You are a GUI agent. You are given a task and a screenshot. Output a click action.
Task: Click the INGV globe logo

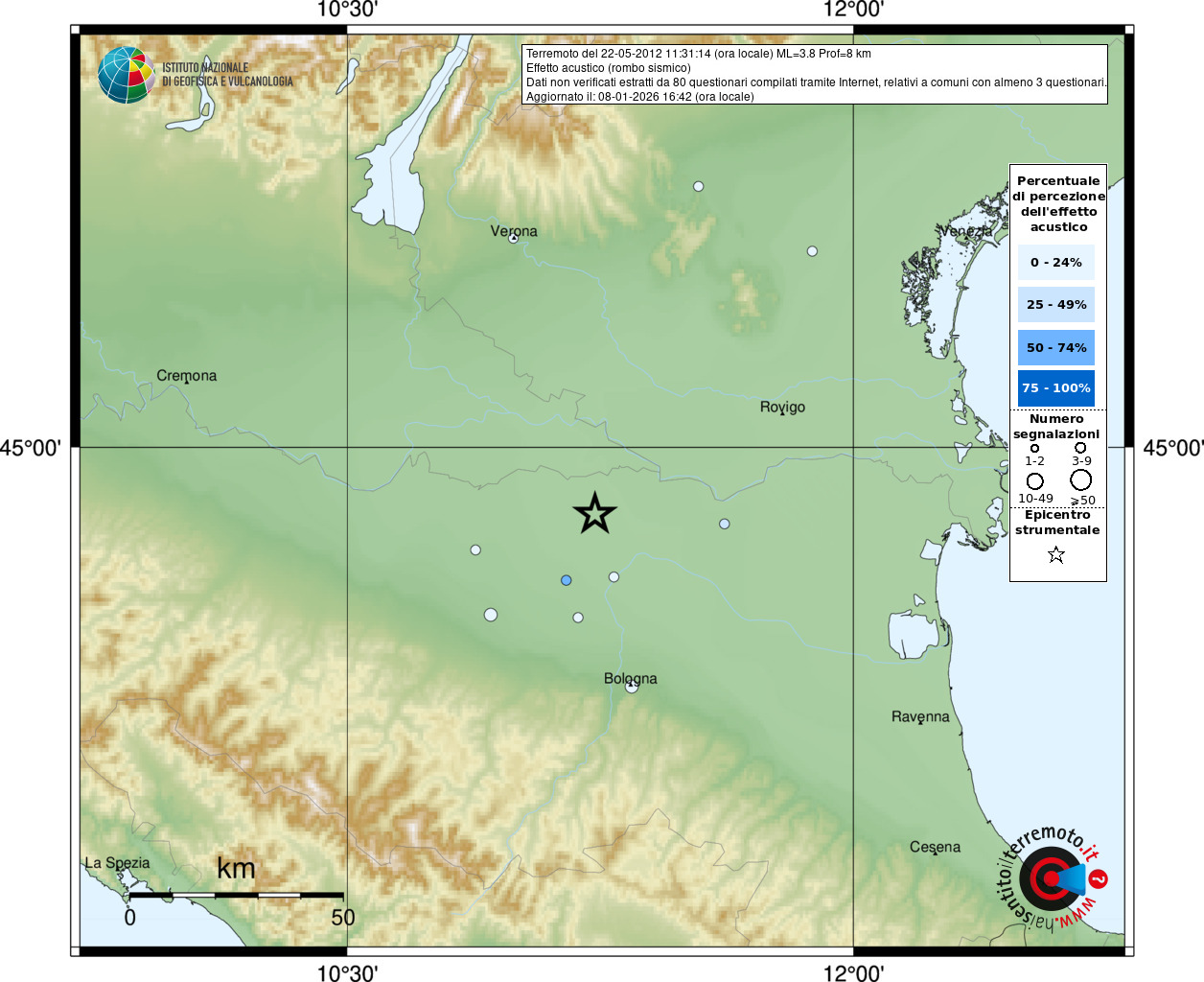[127, 75]
